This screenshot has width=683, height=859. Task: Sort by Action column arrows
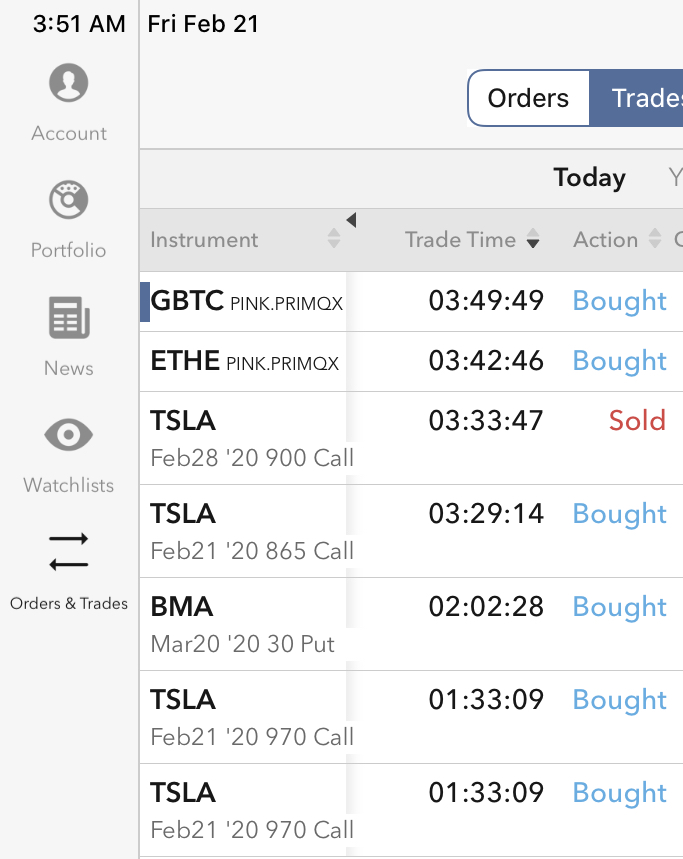655,240
